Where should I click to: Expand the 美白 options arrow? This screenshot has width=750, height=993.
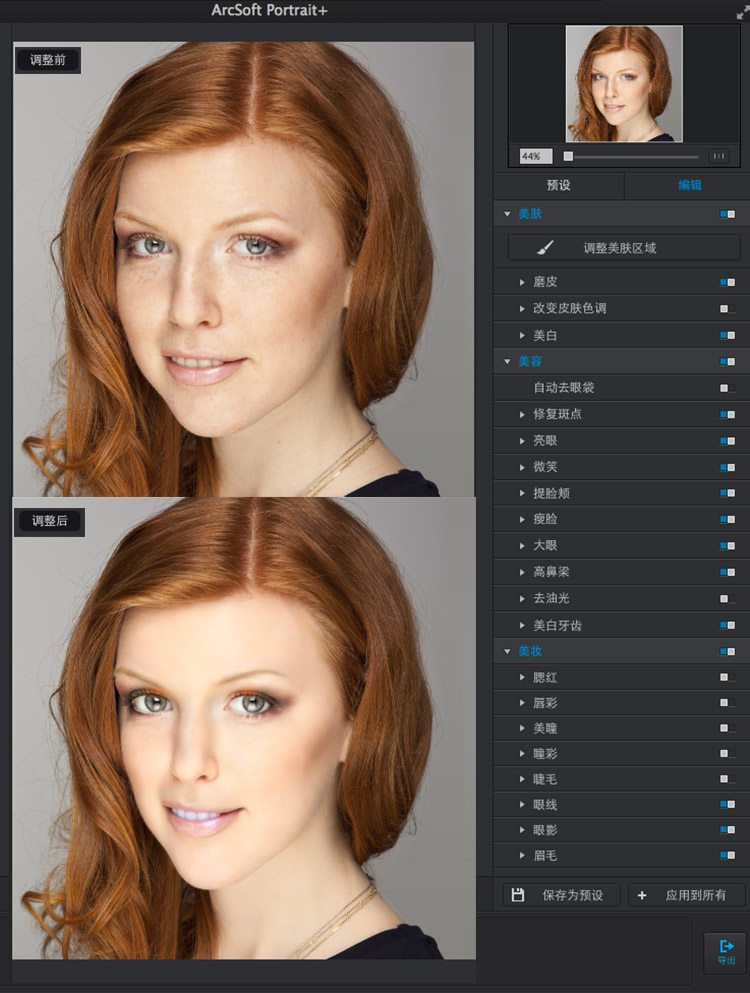tap(522, 335)
